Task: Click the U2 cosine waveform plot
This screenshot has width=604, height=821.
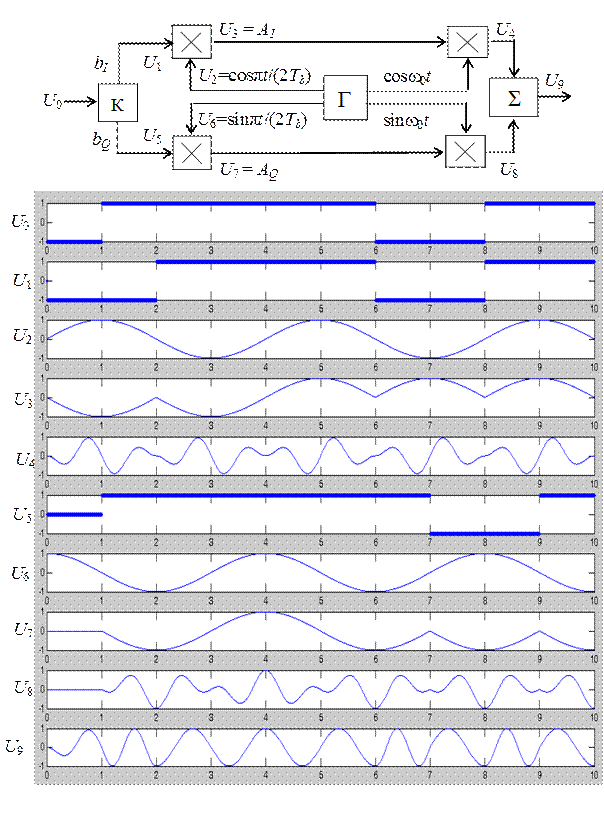Action: 321,339
